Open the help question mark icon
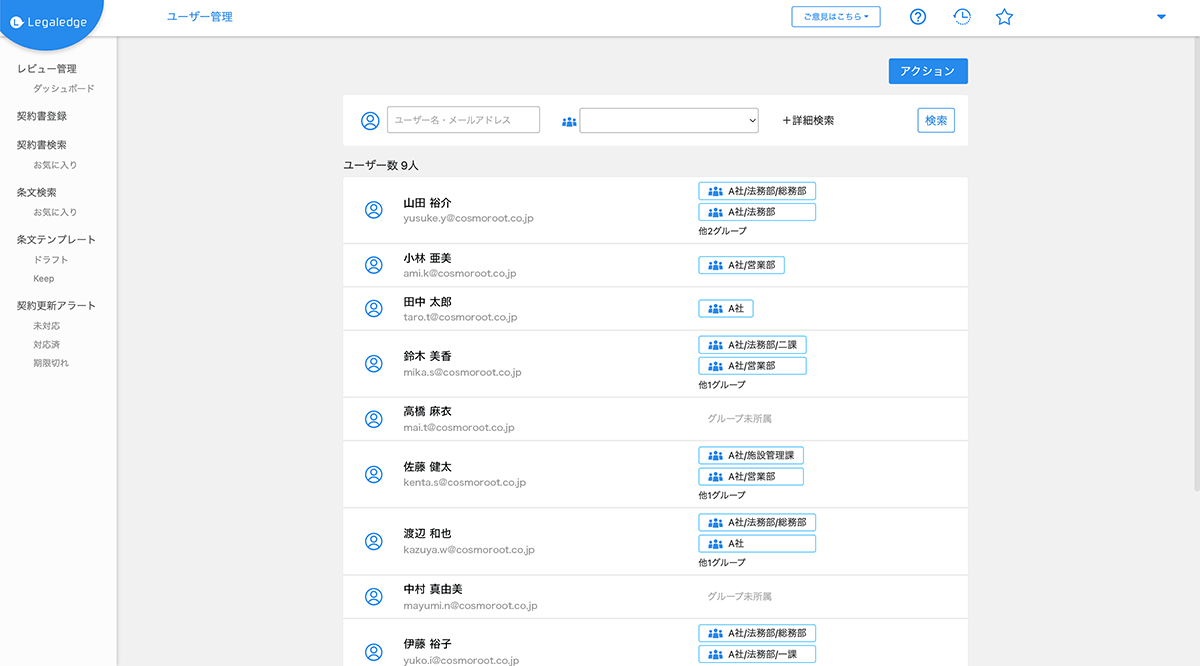 pos(918,16)
